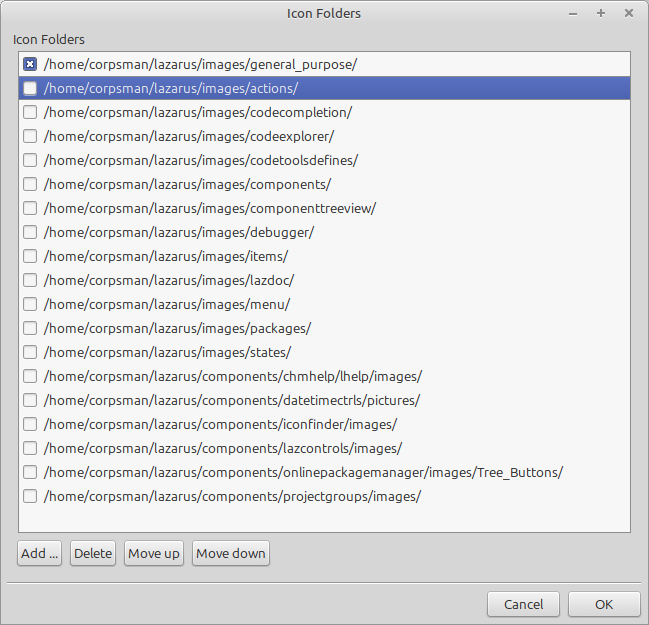Tick the codeexplorer folder checkbox
The width and height of the screenshot is (649, 625).
[30, 136]
